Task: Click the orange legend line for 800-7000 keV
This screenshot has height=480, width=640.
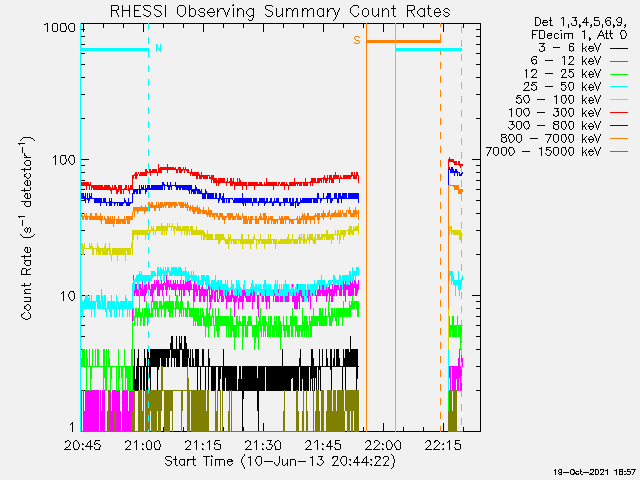Action: tap(619, 140)
